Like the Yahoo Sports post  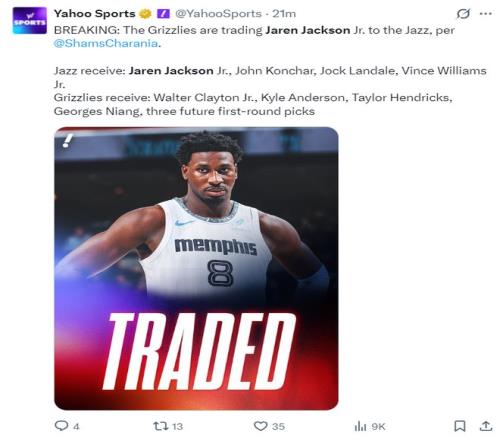tap(260, 426)
